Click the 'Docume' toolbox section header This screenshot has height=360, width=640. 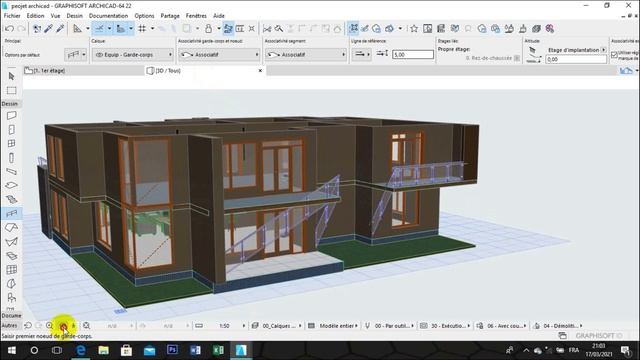(11, 316)
